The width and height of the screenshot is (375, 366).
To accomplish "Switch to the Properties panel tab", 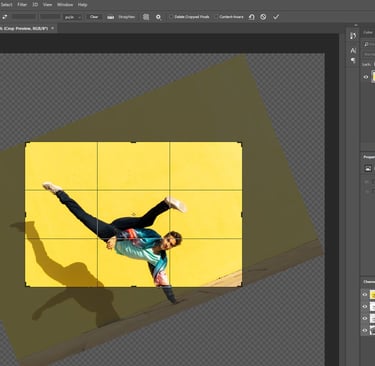I will point(369,157).
